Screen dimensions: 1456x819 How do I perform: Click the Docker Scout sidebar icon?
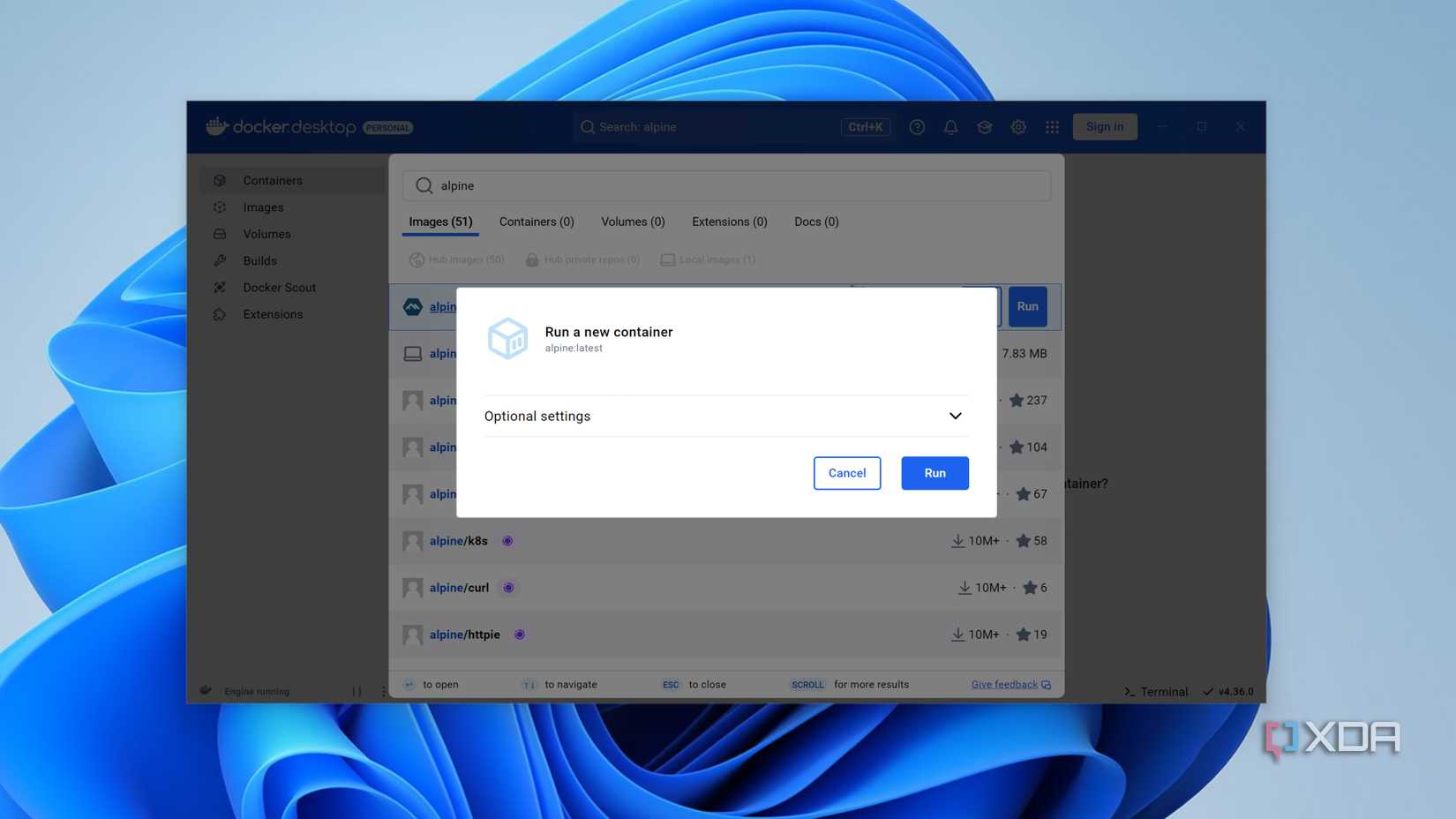pos(220,288)
